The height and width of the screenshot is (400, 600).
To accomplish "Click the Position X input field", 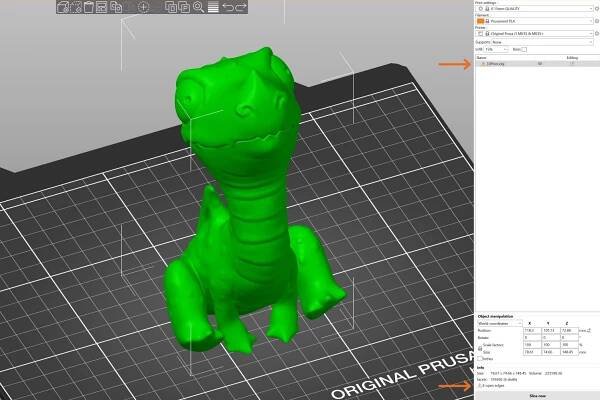I will point(532,331).
